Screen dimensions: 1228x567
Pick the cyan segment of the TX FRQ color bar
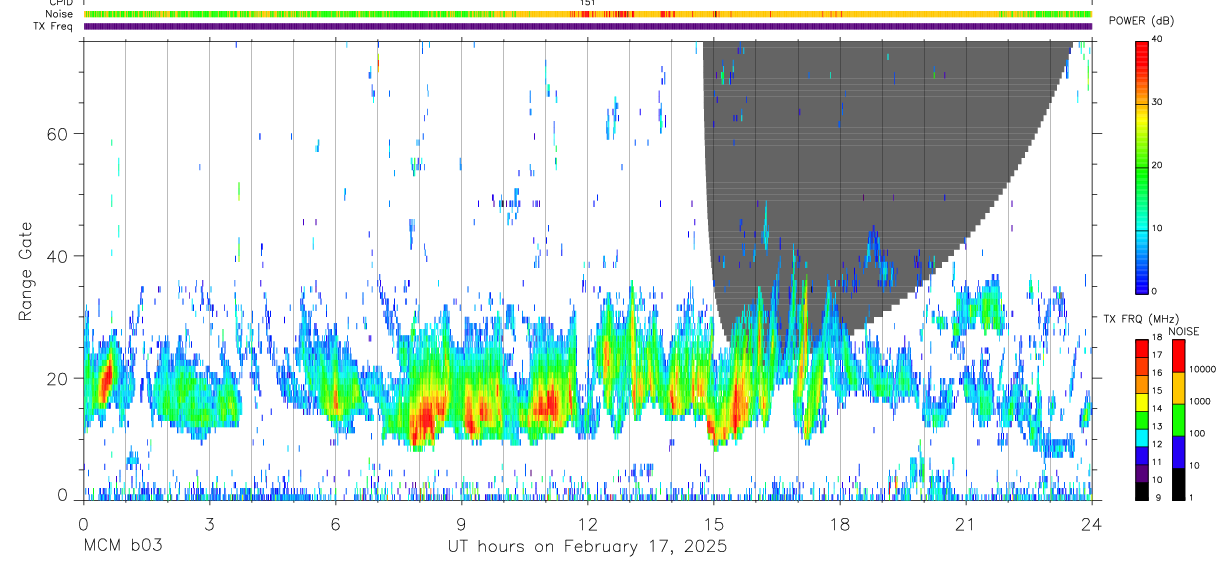click(x=1142, y=437)
